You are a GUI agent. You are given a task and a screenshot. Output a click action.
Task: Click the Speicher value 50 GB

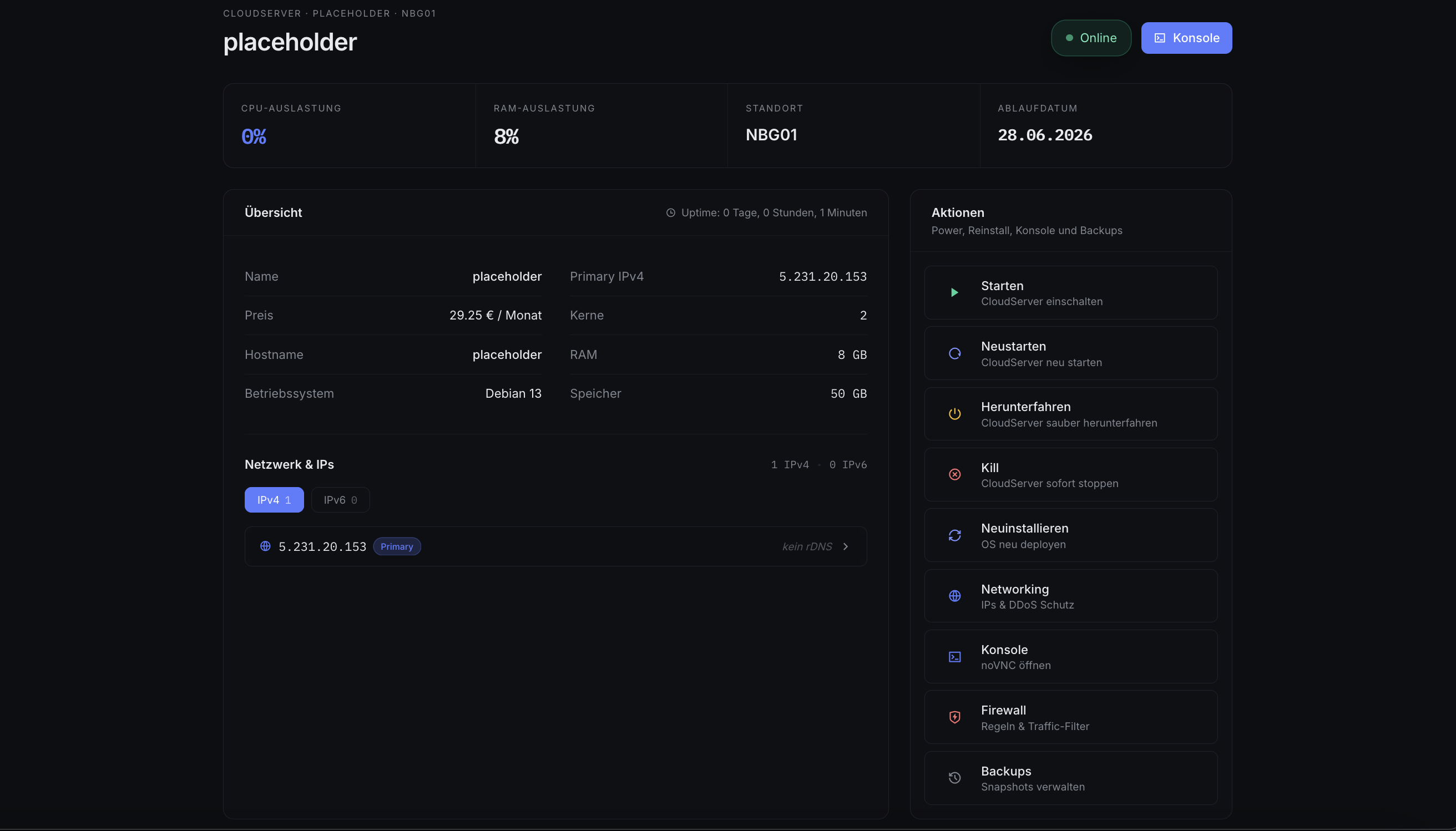(x=848, y=394)
